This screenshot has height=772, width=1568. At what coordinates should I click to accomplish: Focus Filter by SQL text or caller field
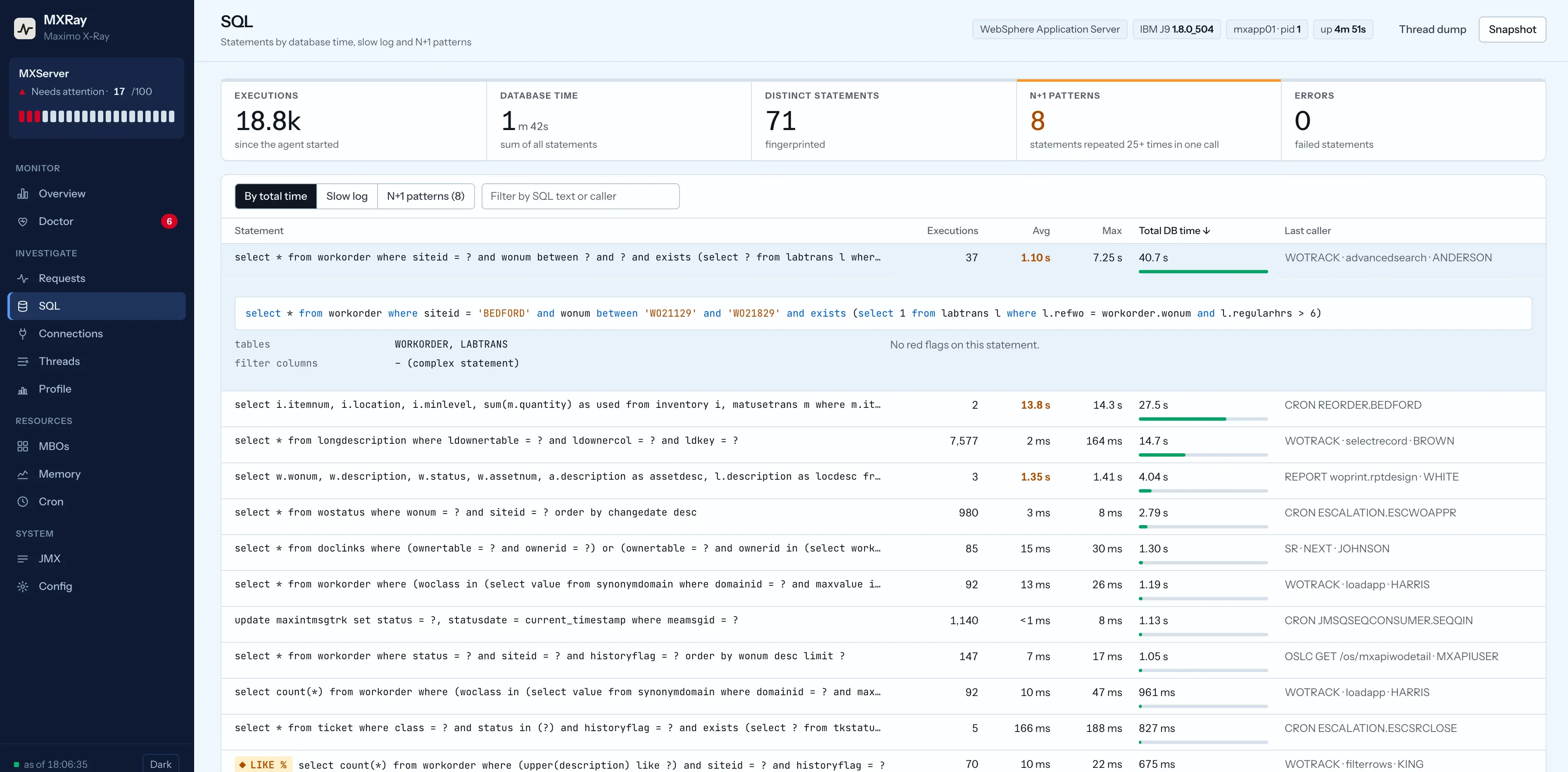pos(580,196)
